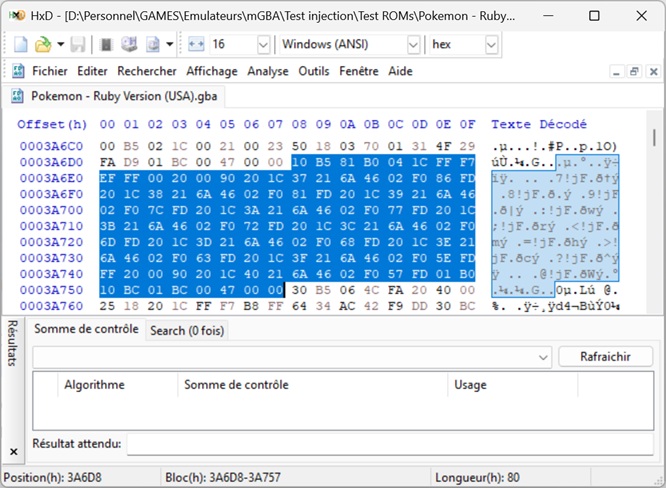Screen dimensions: 666x488
Task: Click the Save floppy disk icon
Action: [x=78, y=45]
